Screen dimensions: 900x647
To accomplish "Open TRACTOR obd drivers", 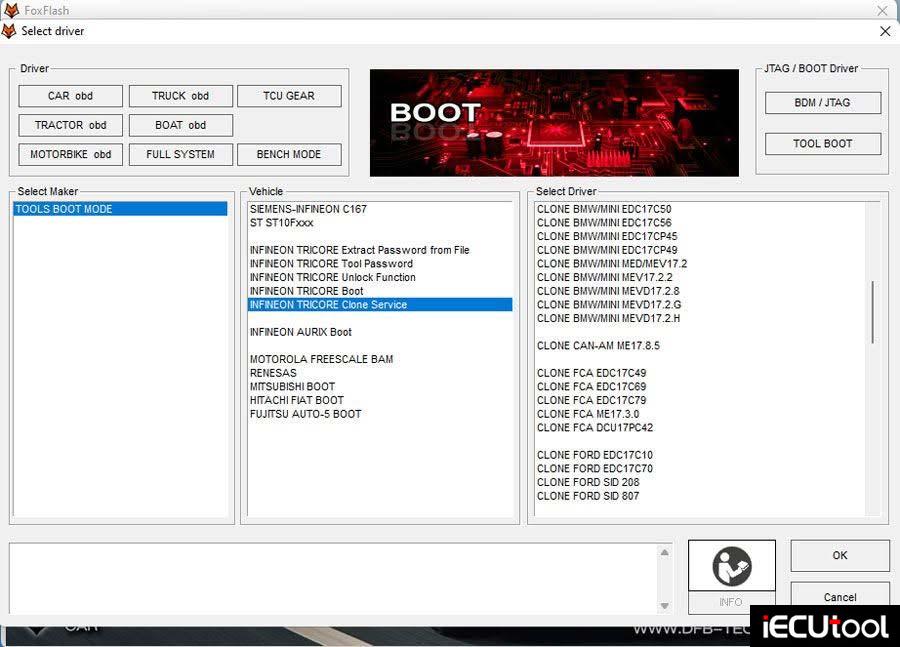I will click(x=71, y=125).
